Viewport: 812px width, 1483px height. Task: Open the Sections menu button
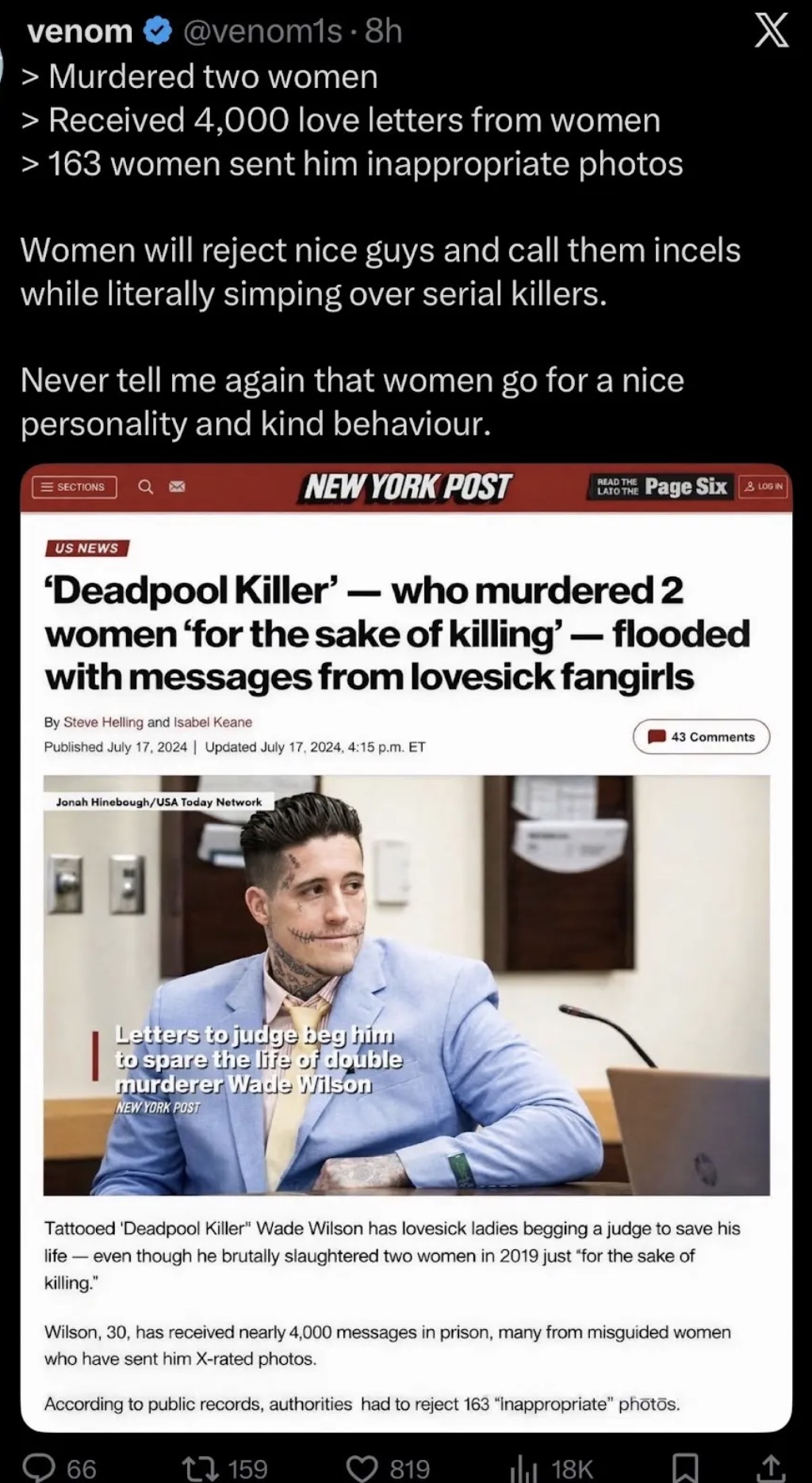point(75,486)
